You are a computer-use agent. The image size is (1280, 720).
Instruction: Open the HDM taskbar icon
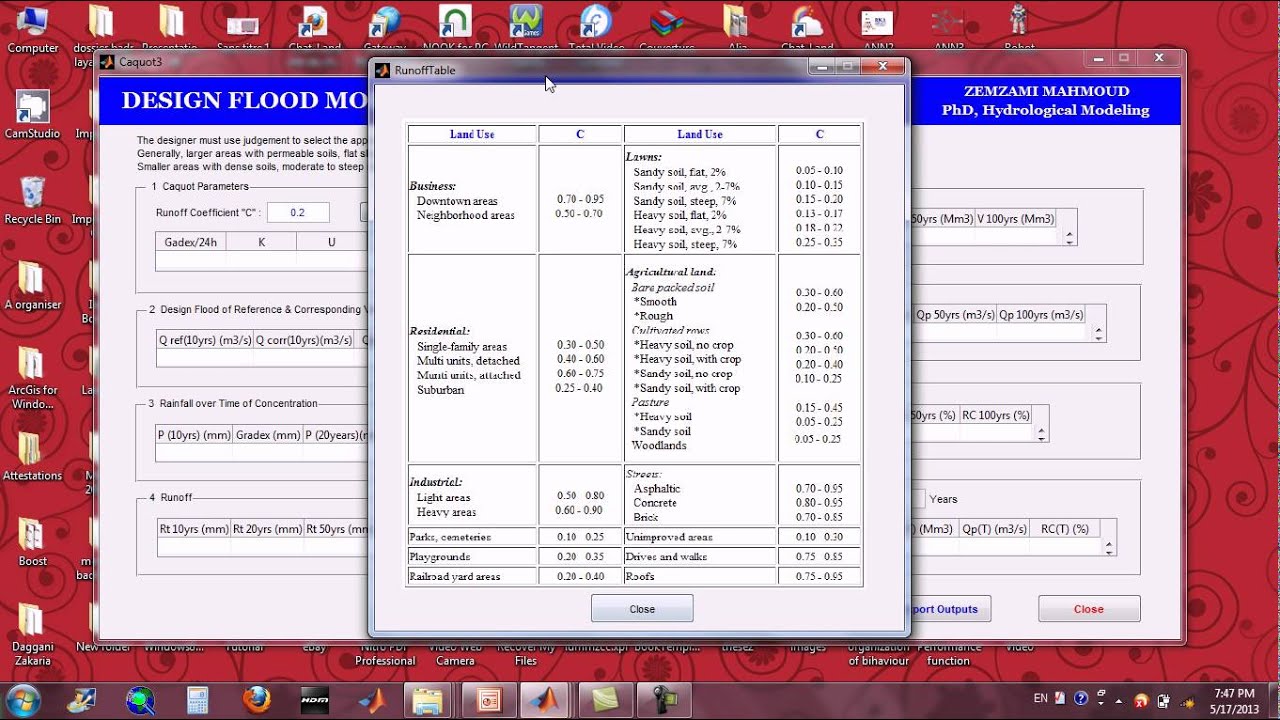[315, 699]
